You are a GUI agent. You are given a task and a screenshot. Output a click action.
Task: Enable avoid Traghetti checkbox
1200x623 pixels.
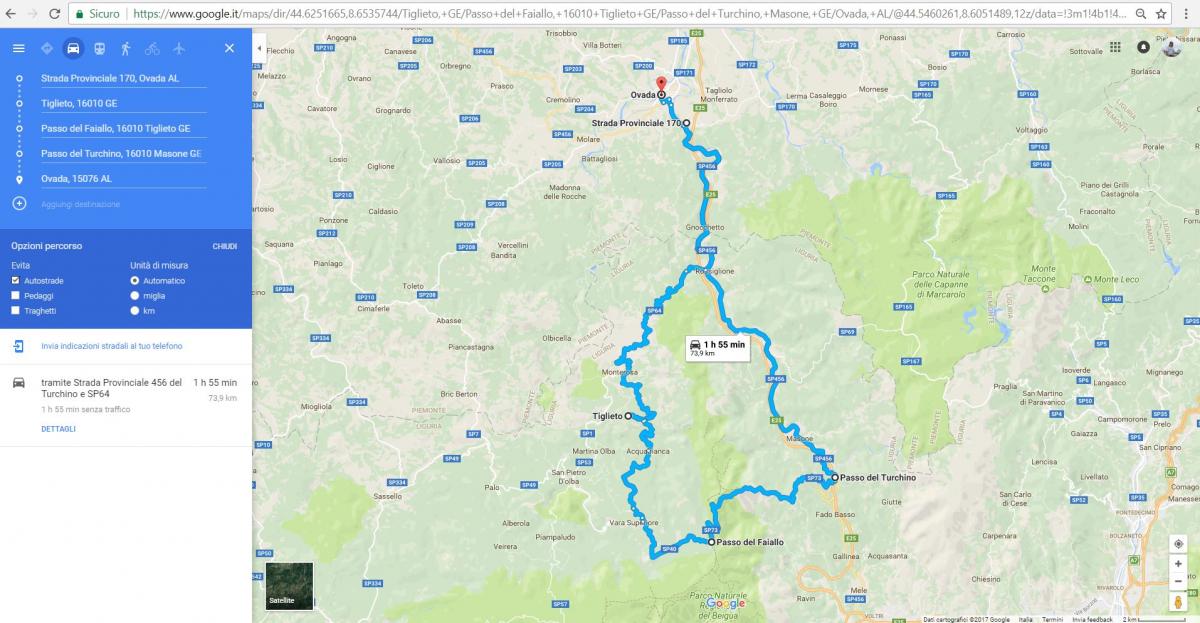click(16, 311)
